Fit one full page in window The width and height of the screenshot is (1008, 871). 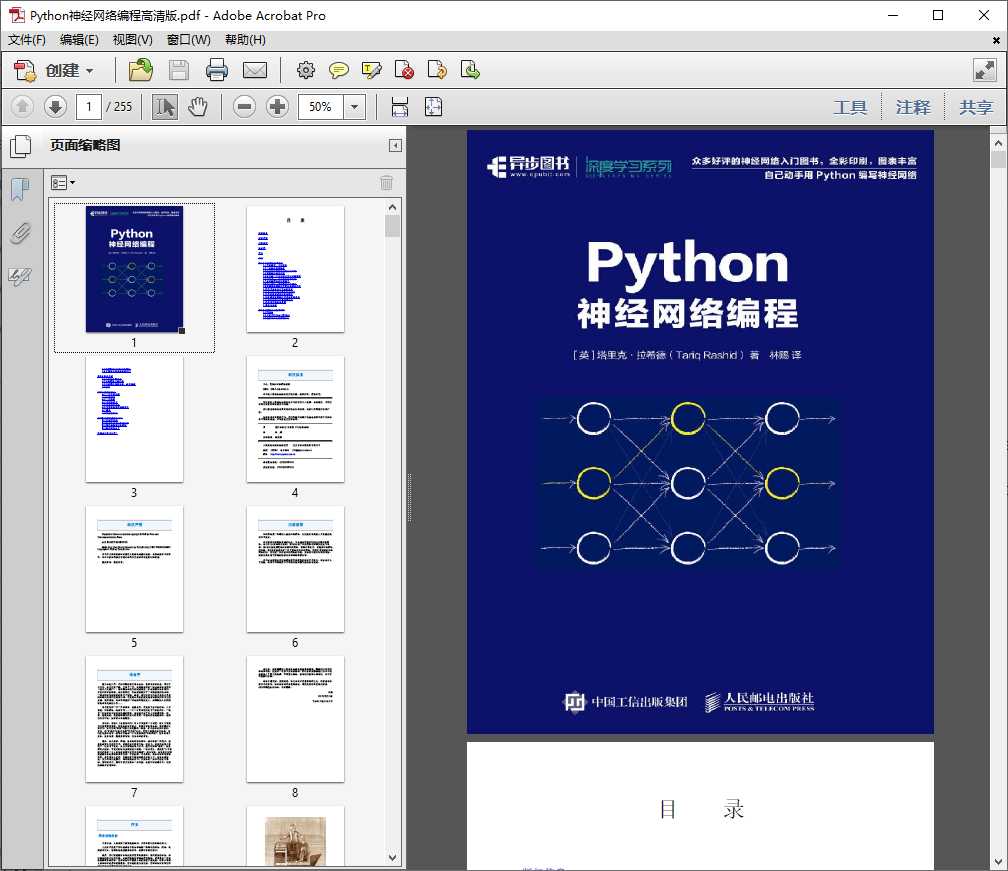(433, 107)
